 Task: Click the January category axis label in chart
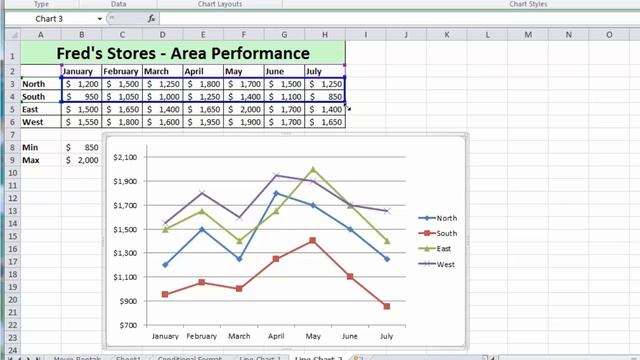point(165,336)
